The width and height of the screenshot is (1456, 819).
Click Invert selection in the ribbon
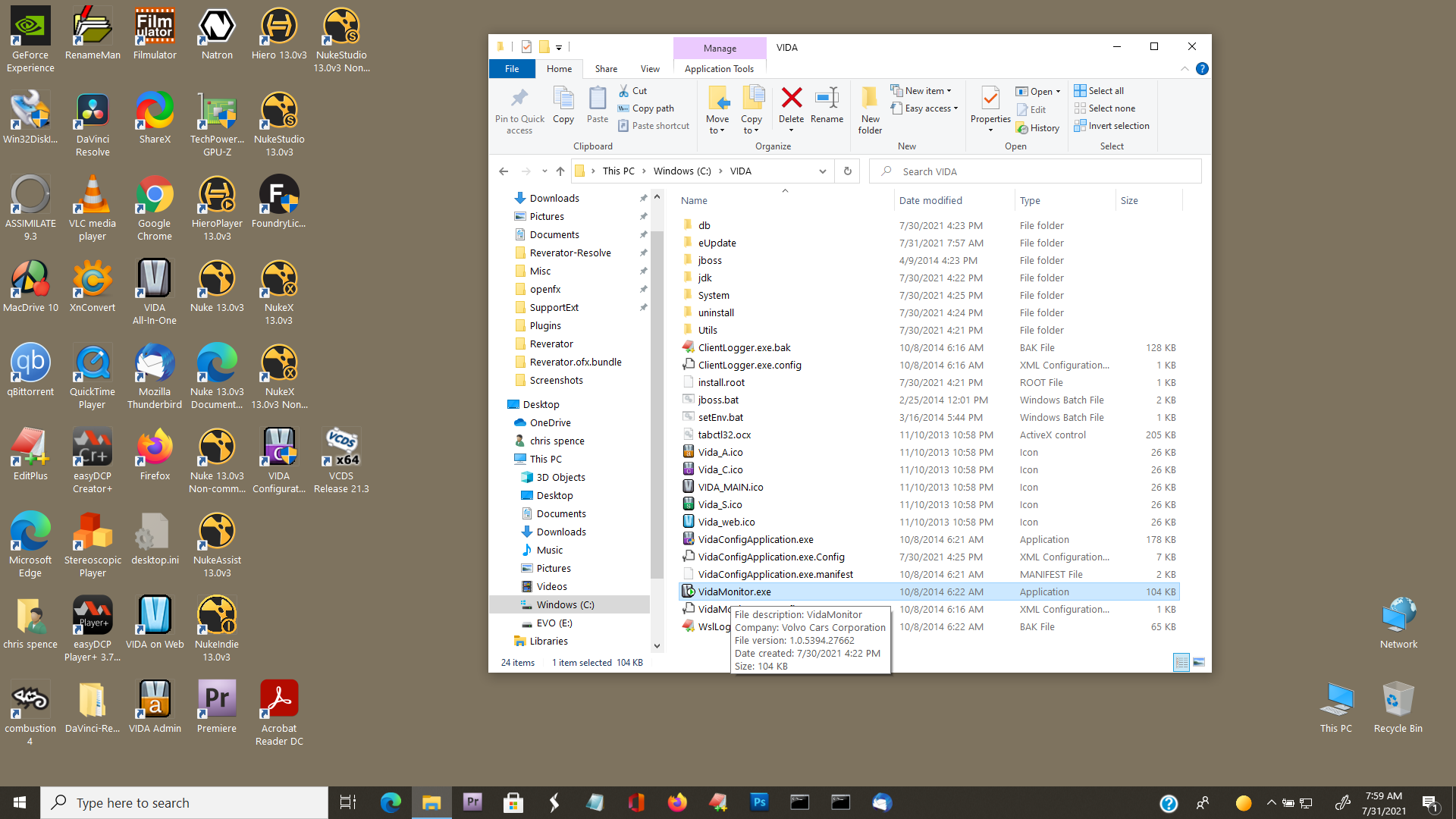click(1112, 126)
